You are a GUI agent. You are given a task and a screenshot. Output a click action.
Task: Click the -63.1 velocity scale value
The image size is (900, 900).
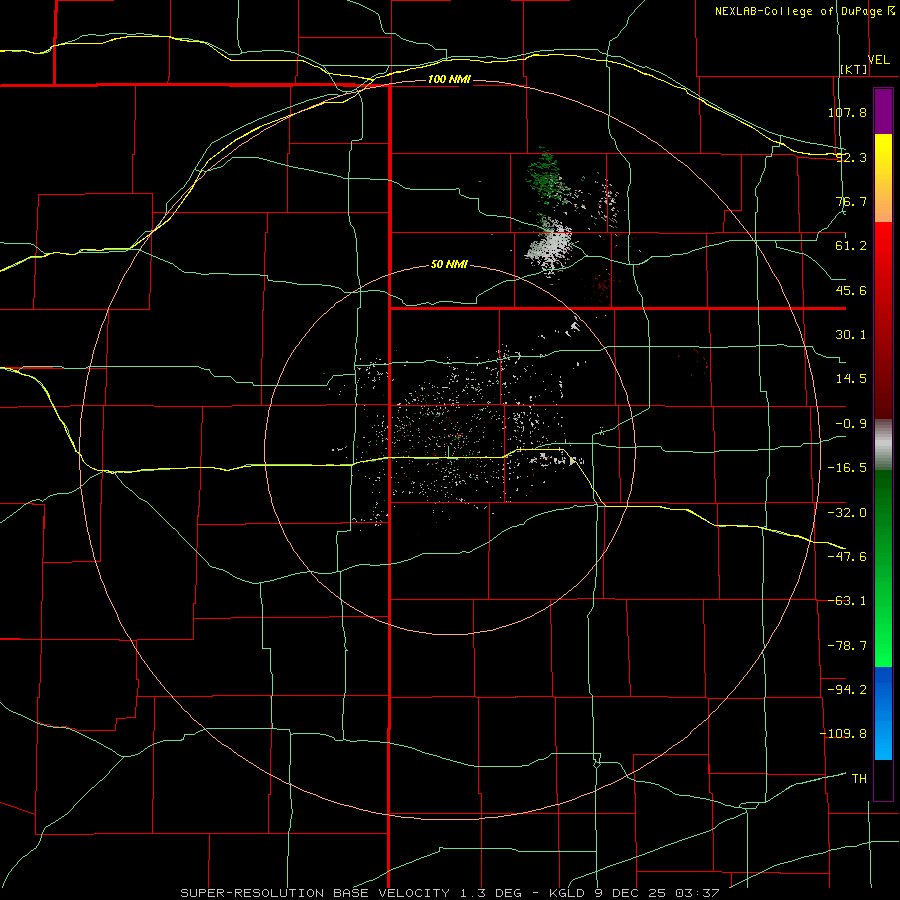[847, 601]
